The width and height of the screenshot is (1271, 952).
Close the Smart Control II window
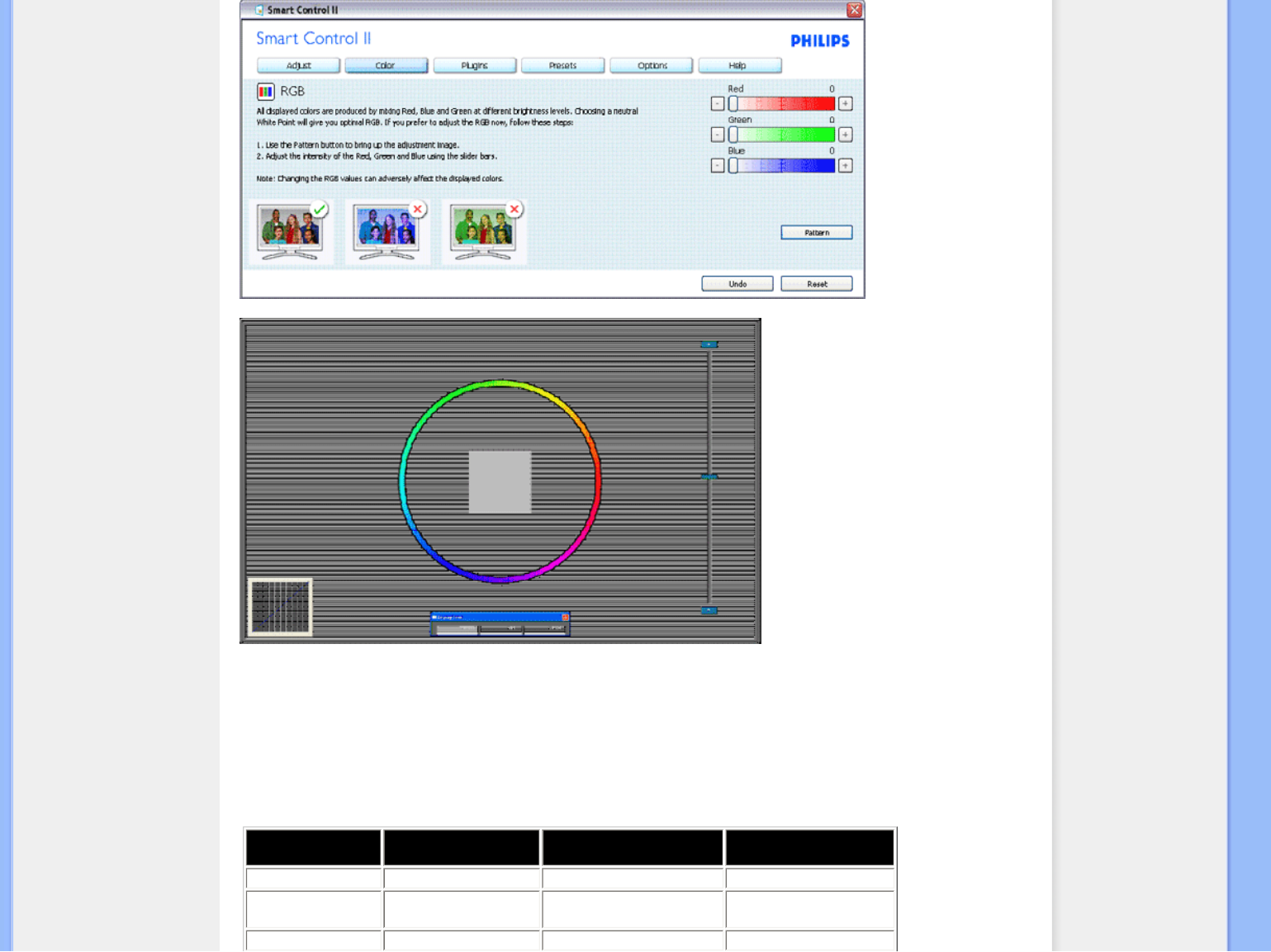pyautogui.click(x=855, y=10)
